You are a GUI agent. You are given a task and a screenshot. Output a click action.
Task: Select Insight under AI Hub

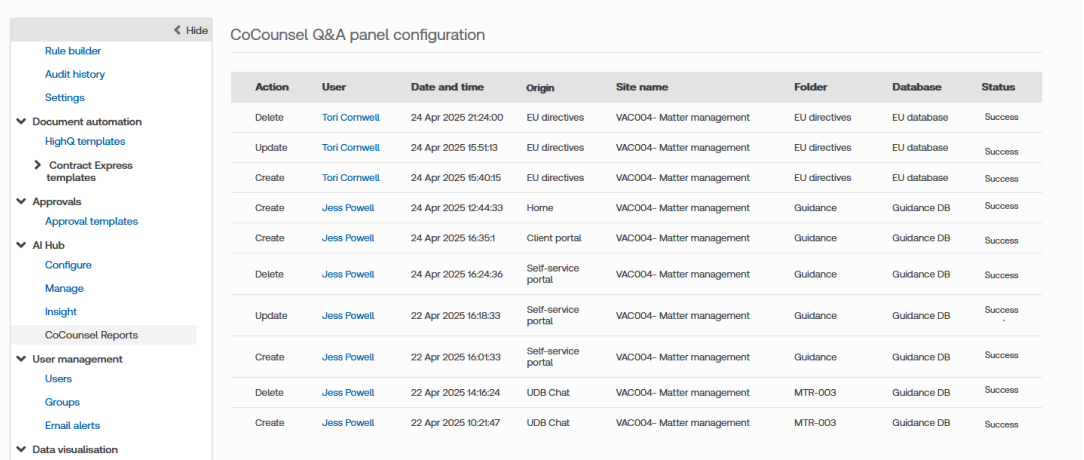(x=61, y=312)
